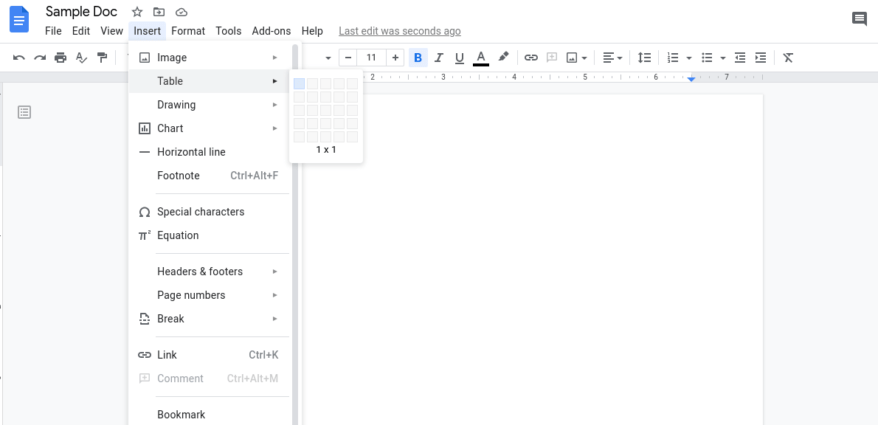Open line spacing options

pyautogui.click(x=645, y=57)
